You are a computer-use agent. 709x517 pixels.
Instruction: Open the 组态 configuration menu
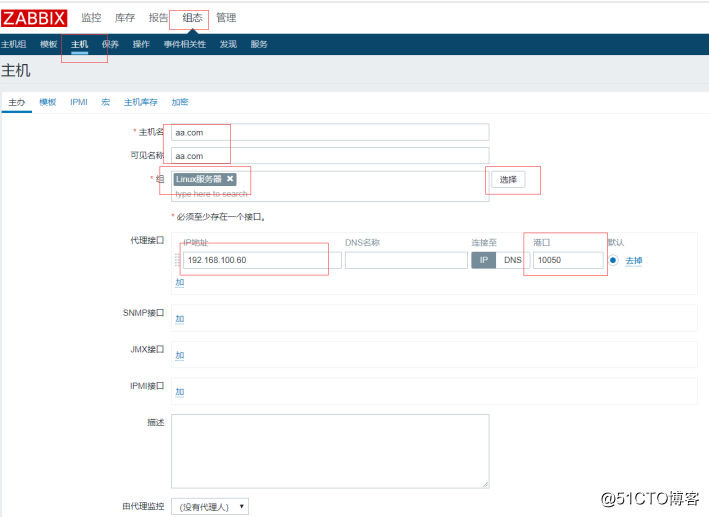[192, 18]
